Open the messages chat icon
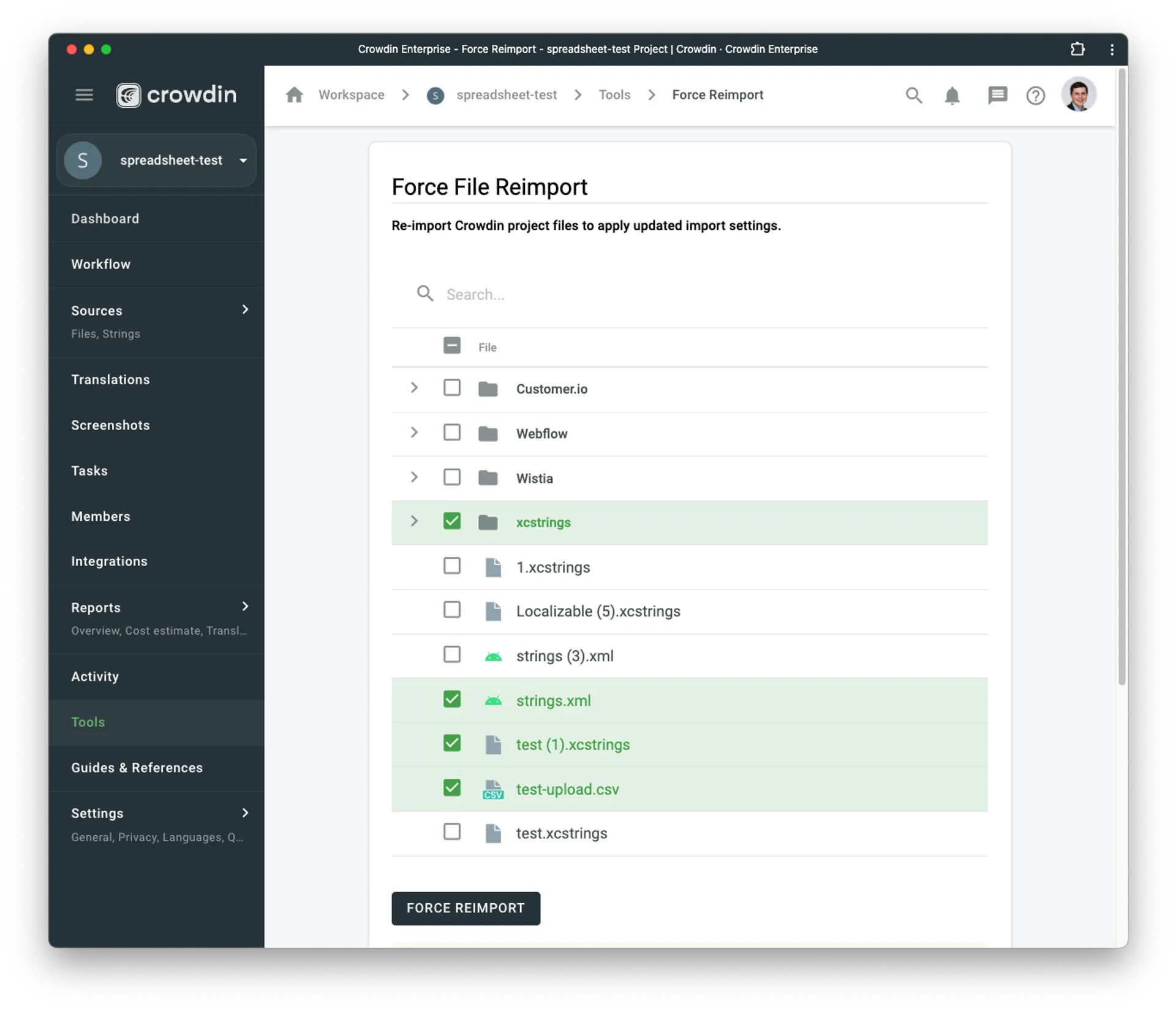 click(997, 96)
